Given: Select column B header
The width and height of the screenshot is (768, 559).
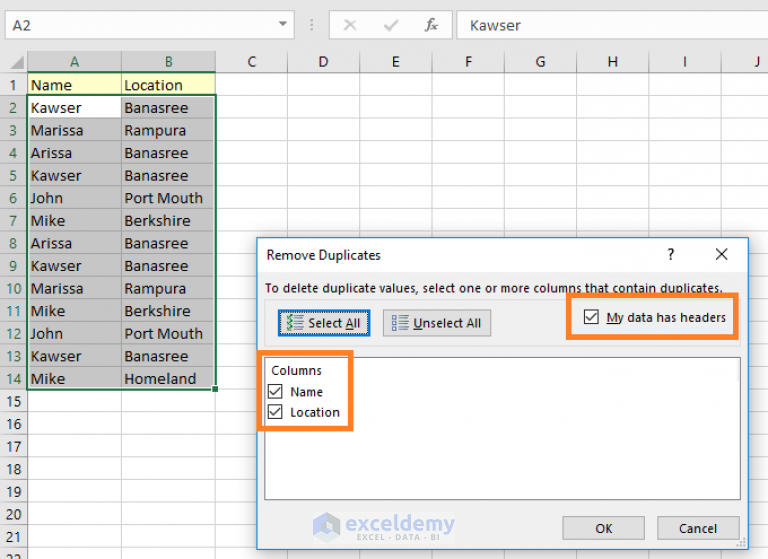Looking at the screenshot, I should point(168,62).
